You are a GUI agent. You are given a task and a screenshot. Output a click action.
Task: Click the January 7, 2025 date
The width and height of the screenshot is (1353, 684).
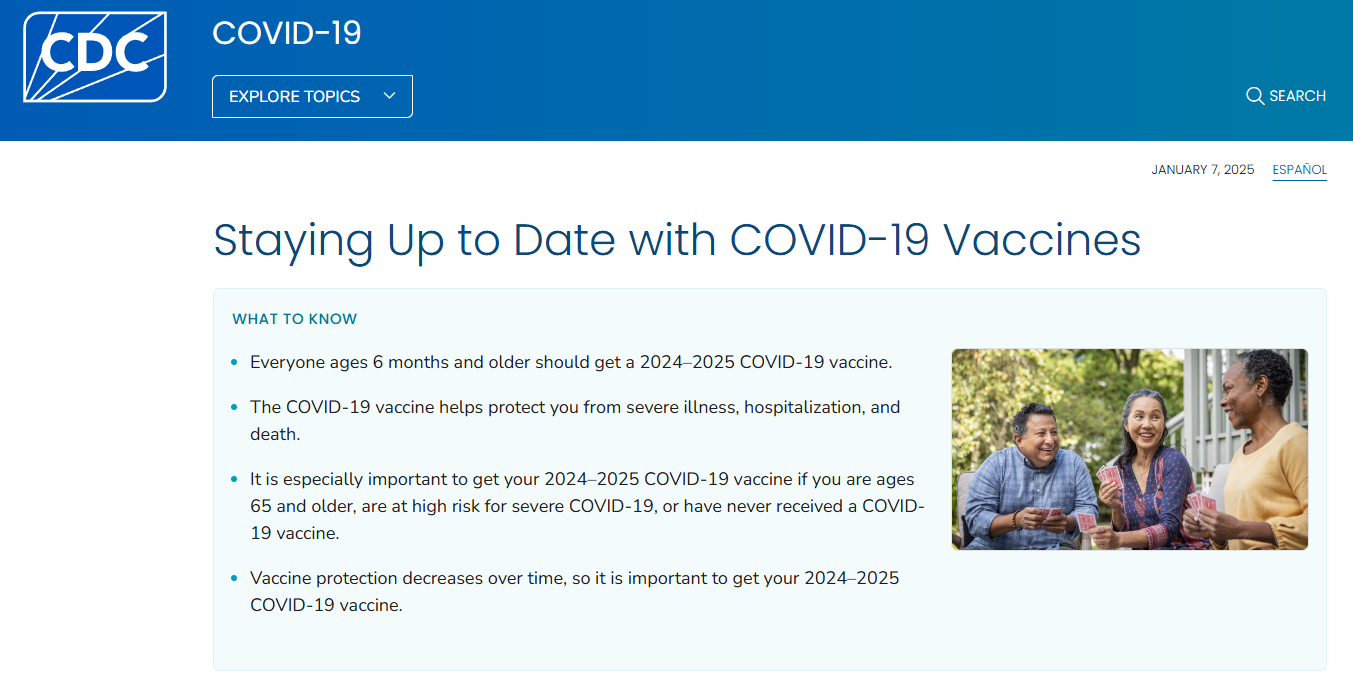(x=1202, y=170)
